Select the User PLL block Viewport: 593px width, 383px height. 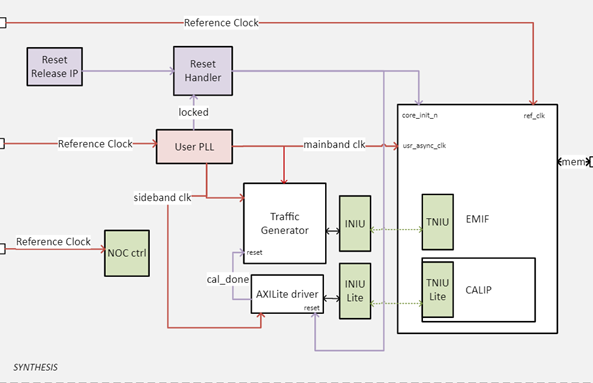(x=194, y=147)
